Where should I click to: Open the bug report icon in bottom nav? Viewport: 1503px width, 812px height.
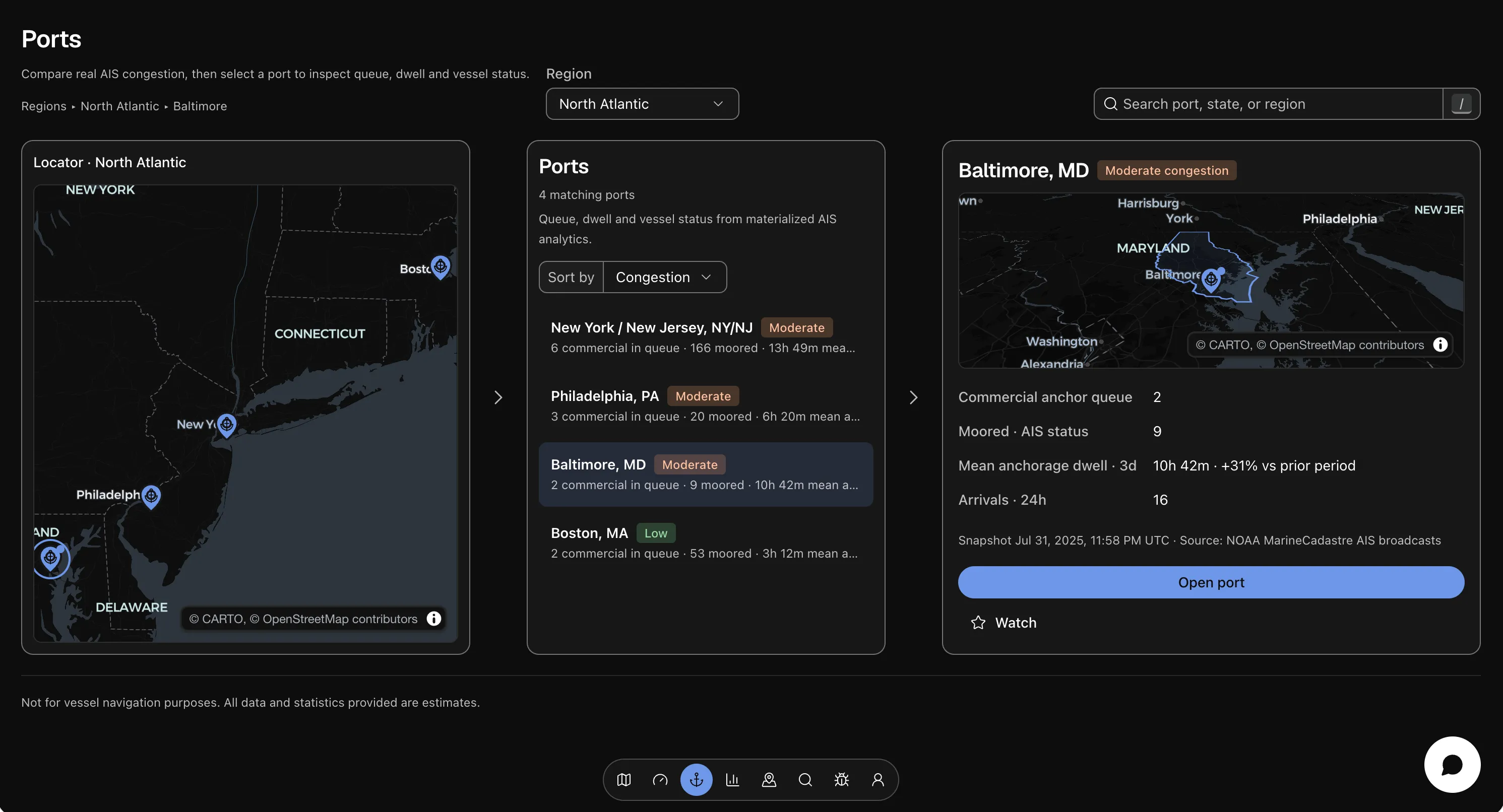pyautogui.click(x=841, y=779)
